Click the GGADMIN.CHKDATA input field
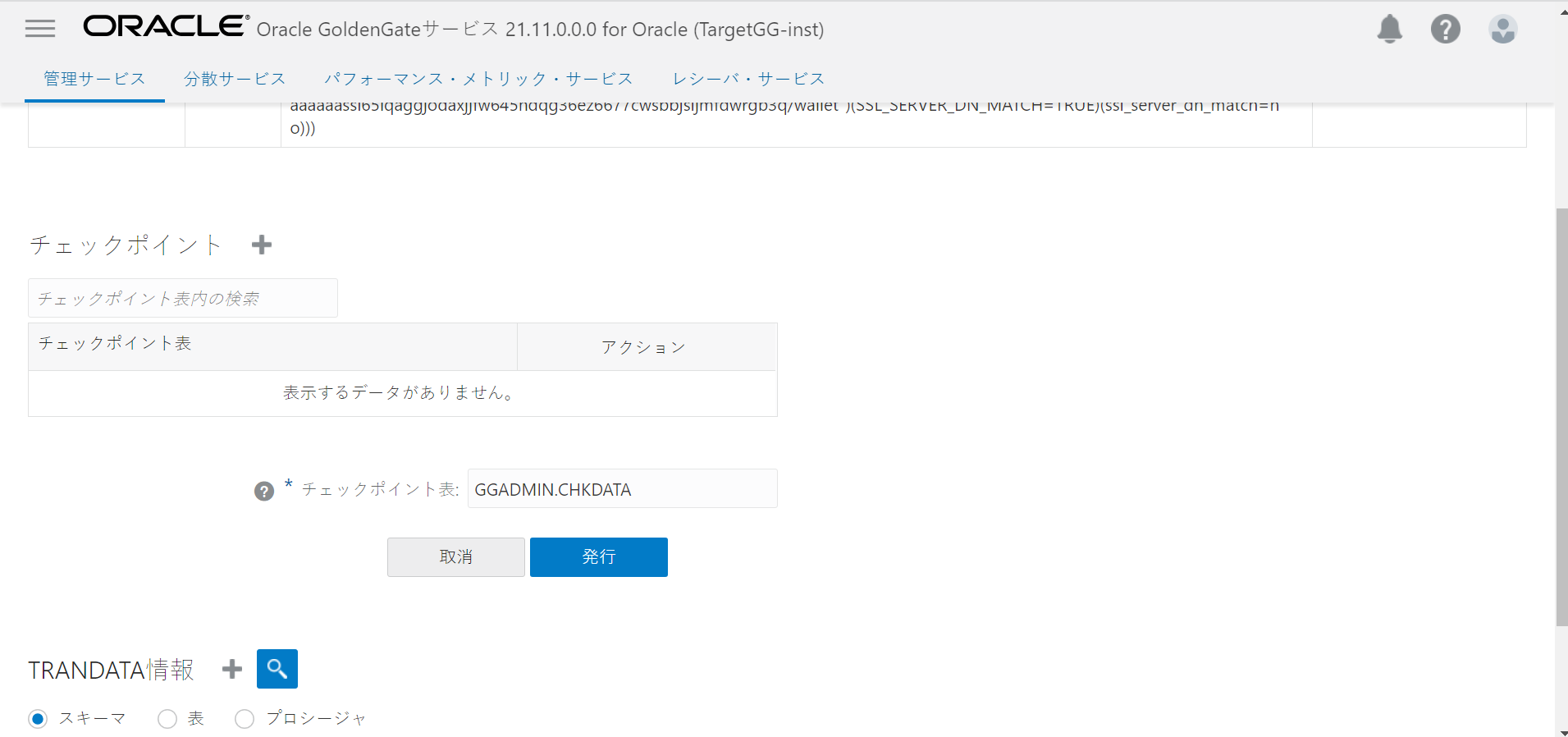The width and height of the screenshot is (1568, 737). point(623,488)
